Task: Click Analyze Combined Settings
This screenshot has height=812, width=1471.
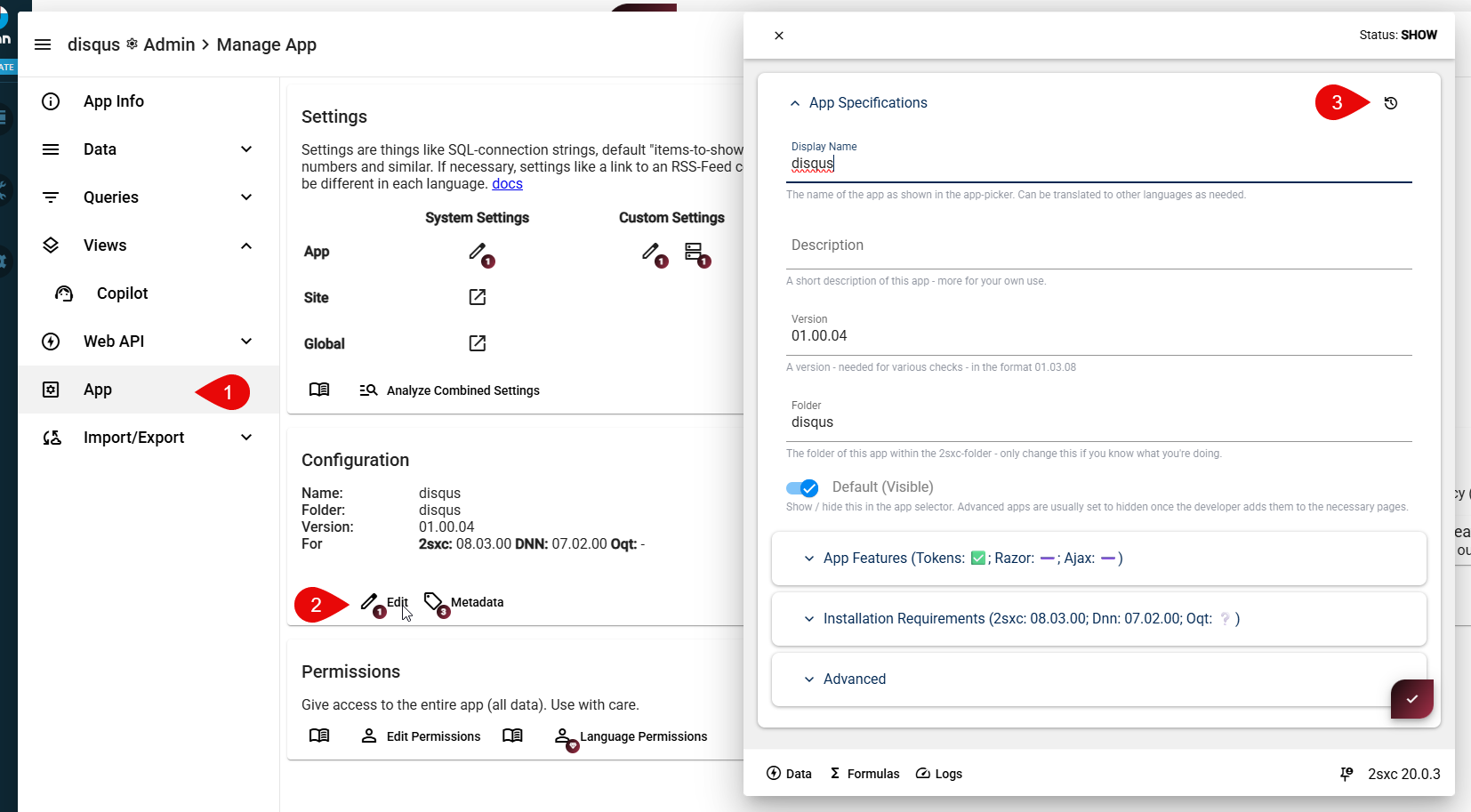Action: pyautogui.click(x=450, y=390)
